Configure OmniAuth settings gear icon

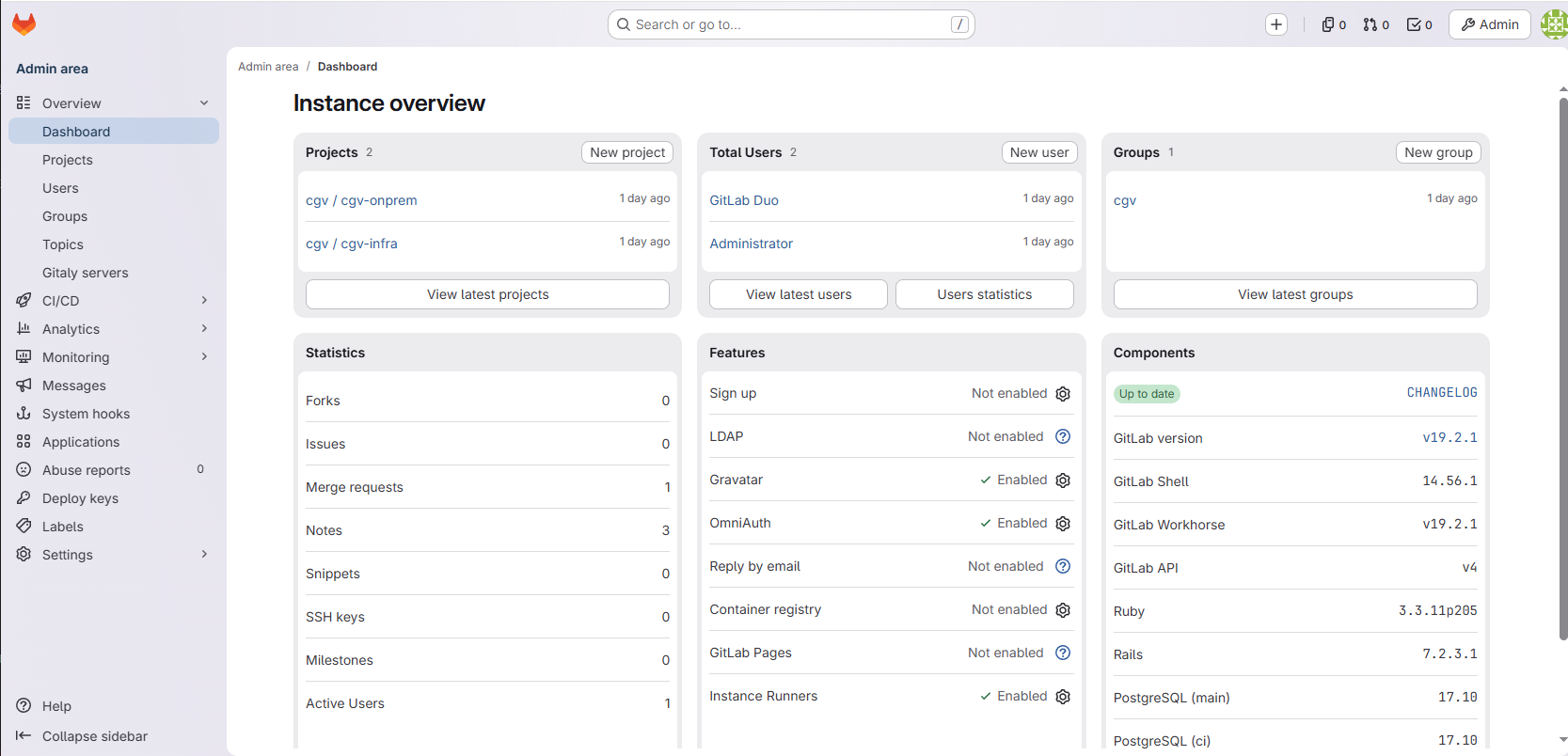(x=1063, y=524)
